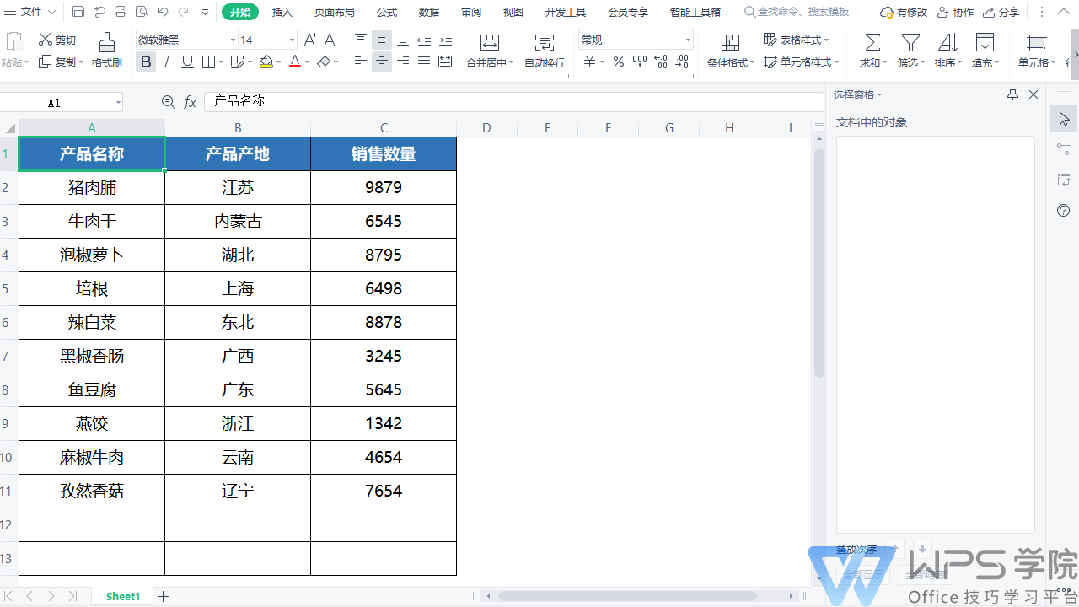
Task: Switch to Review (审阅) tab
Action: pos(471,12)
